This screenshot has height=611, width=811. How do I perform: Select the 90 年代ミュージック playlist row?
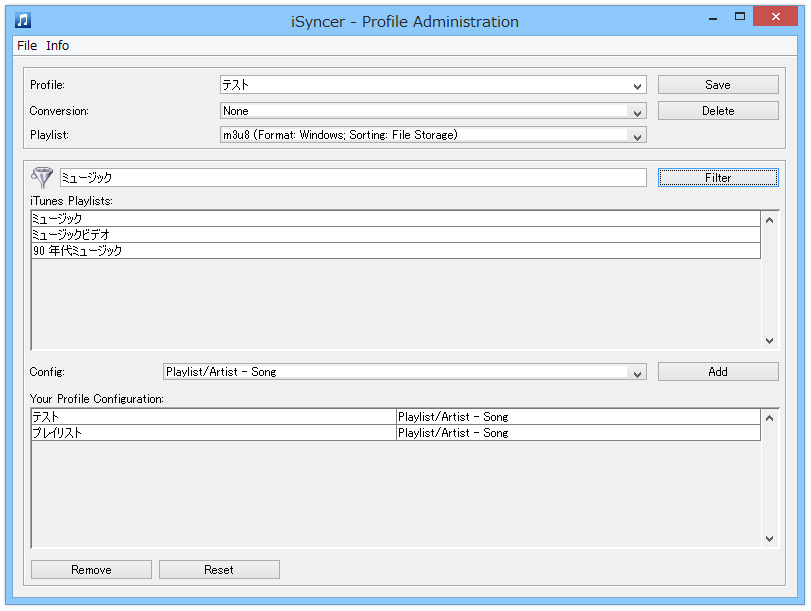click(396, 250)
